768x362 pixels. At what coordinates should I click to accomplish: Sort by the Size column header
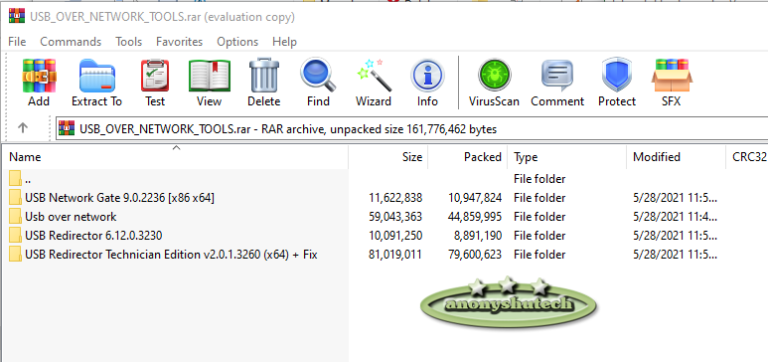388,157
